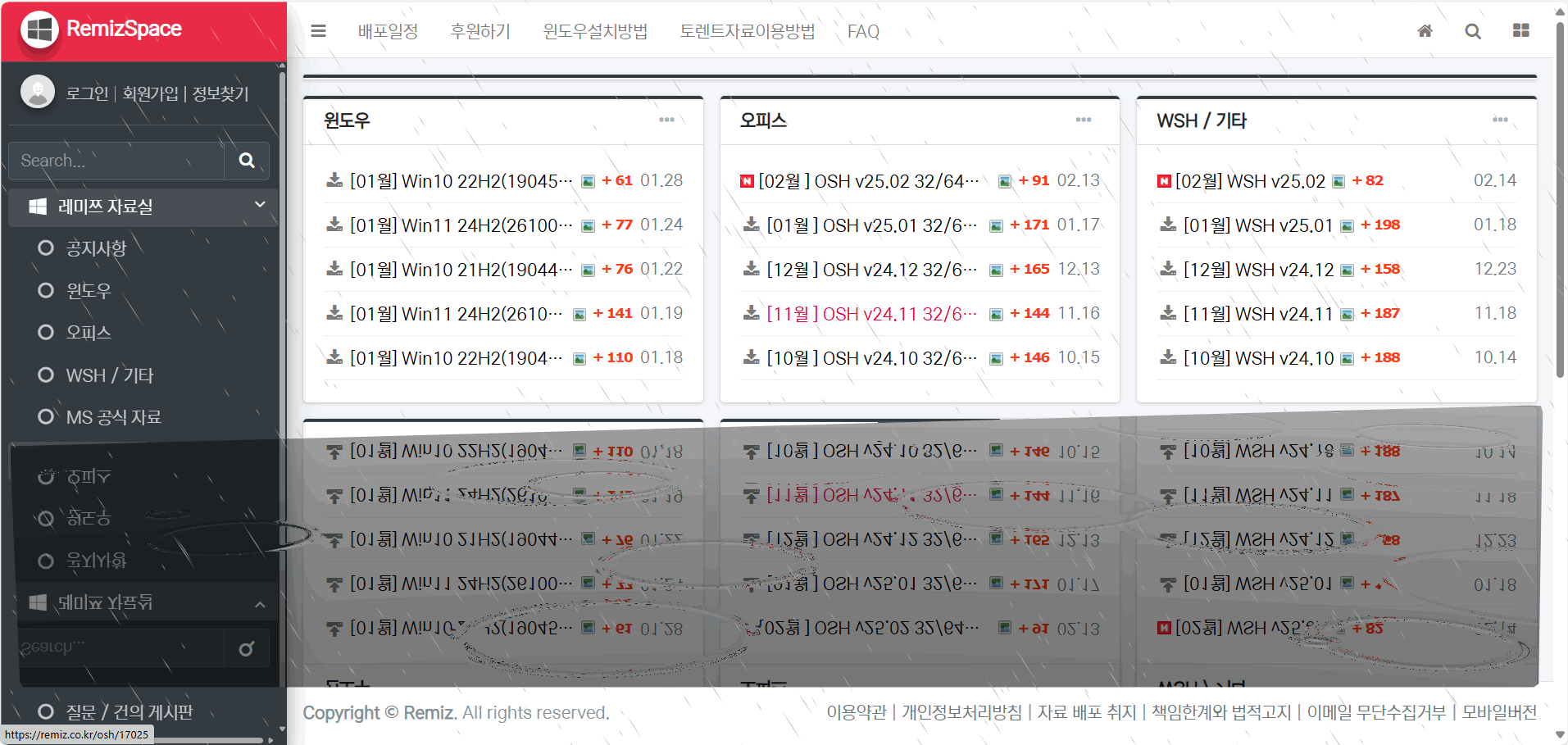Open the 오피스 panel more options dots
1568x745 pixels.
(1084, 120)
